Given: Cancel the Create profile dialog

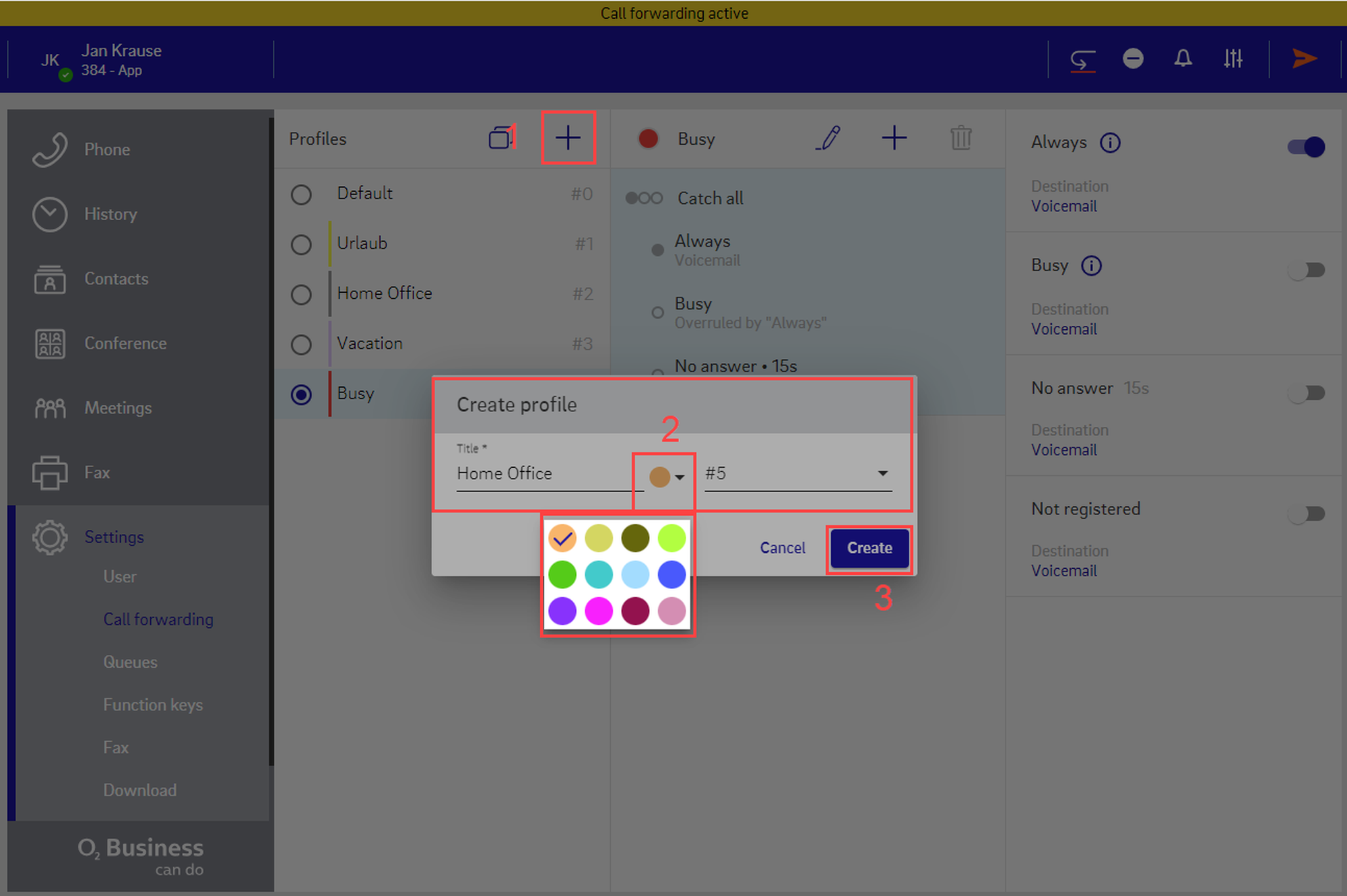Looking at the screenshot, I should [782, 548].
